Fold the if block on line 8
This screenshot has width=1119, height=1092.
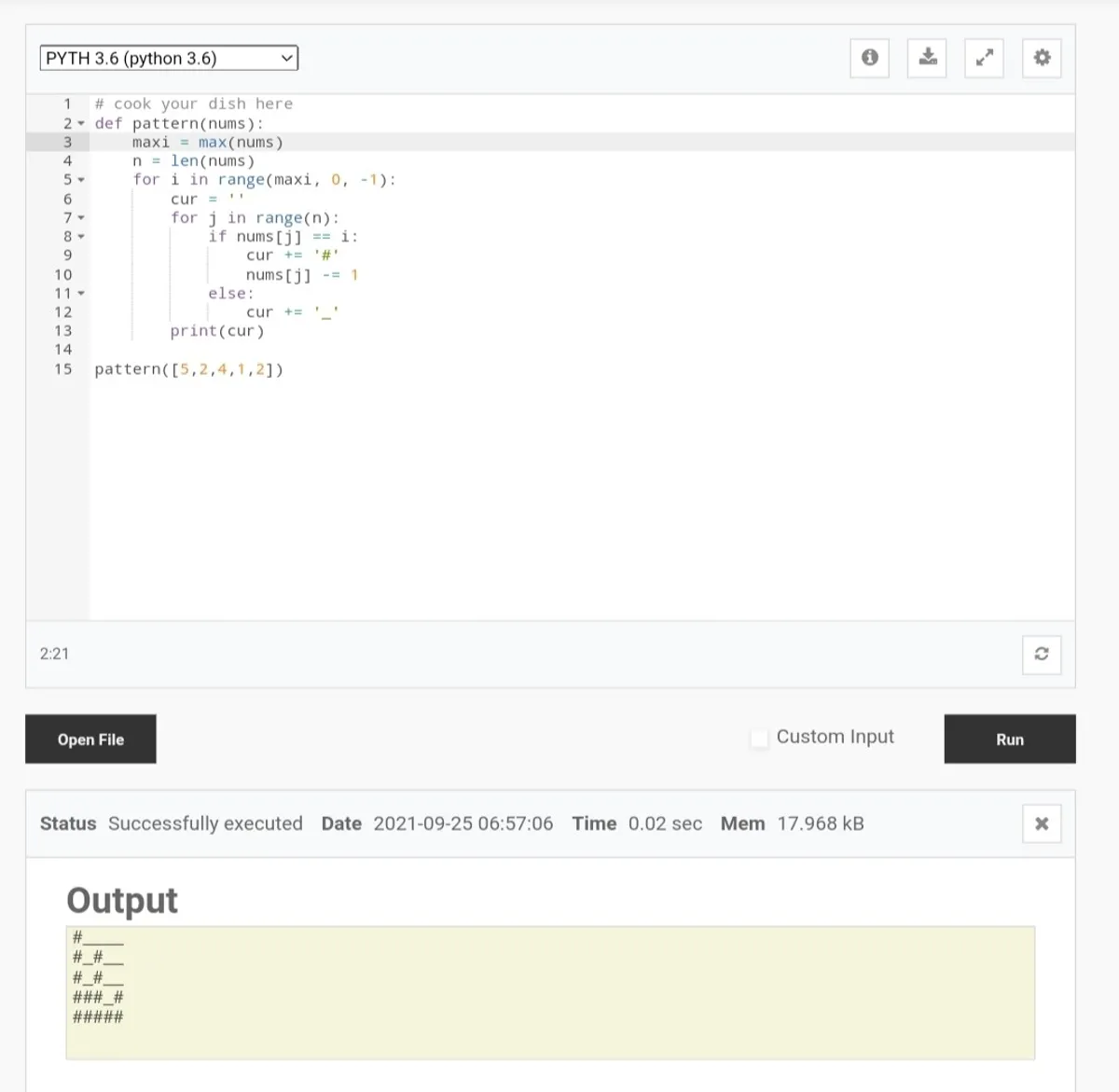pyautogui.click(x=81, y=237)
